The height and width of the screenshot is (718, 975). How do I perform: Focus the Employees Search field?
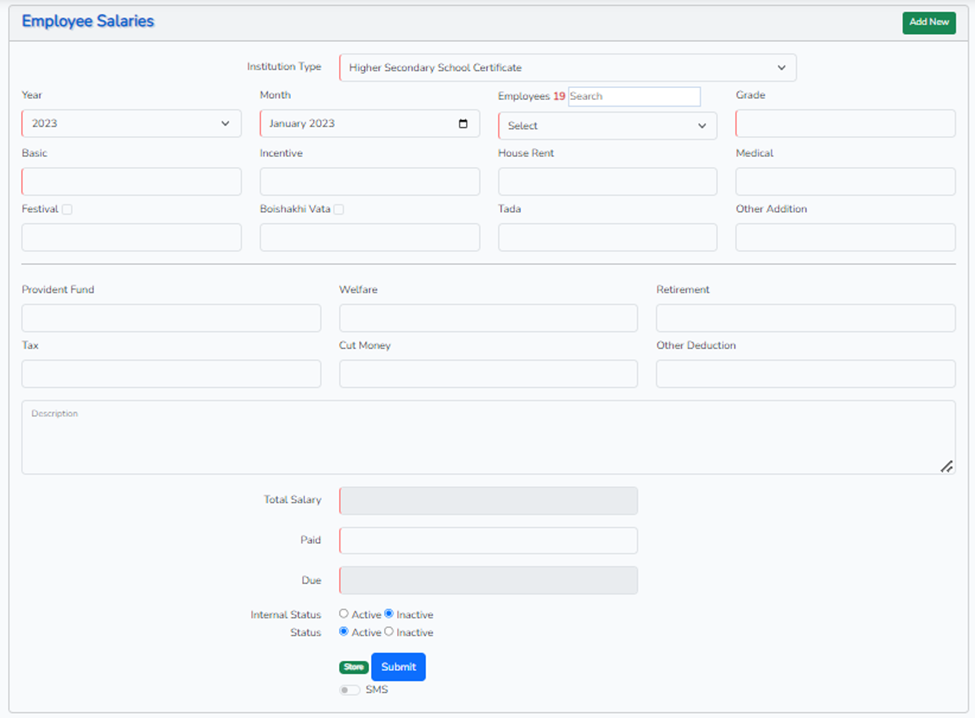click(x=634, y=96)
